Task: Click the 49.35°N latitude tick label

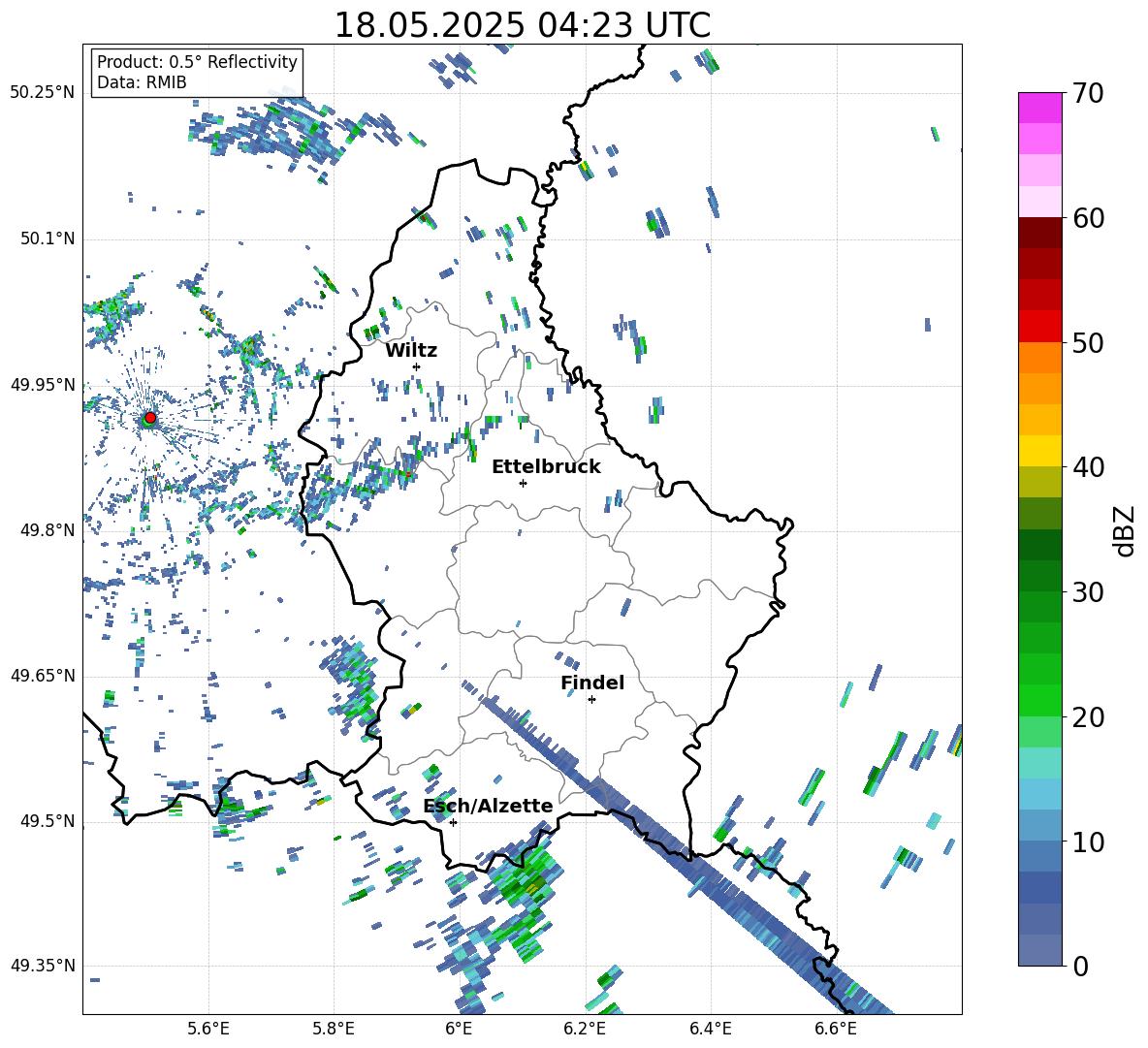Action: click(43, 966)
